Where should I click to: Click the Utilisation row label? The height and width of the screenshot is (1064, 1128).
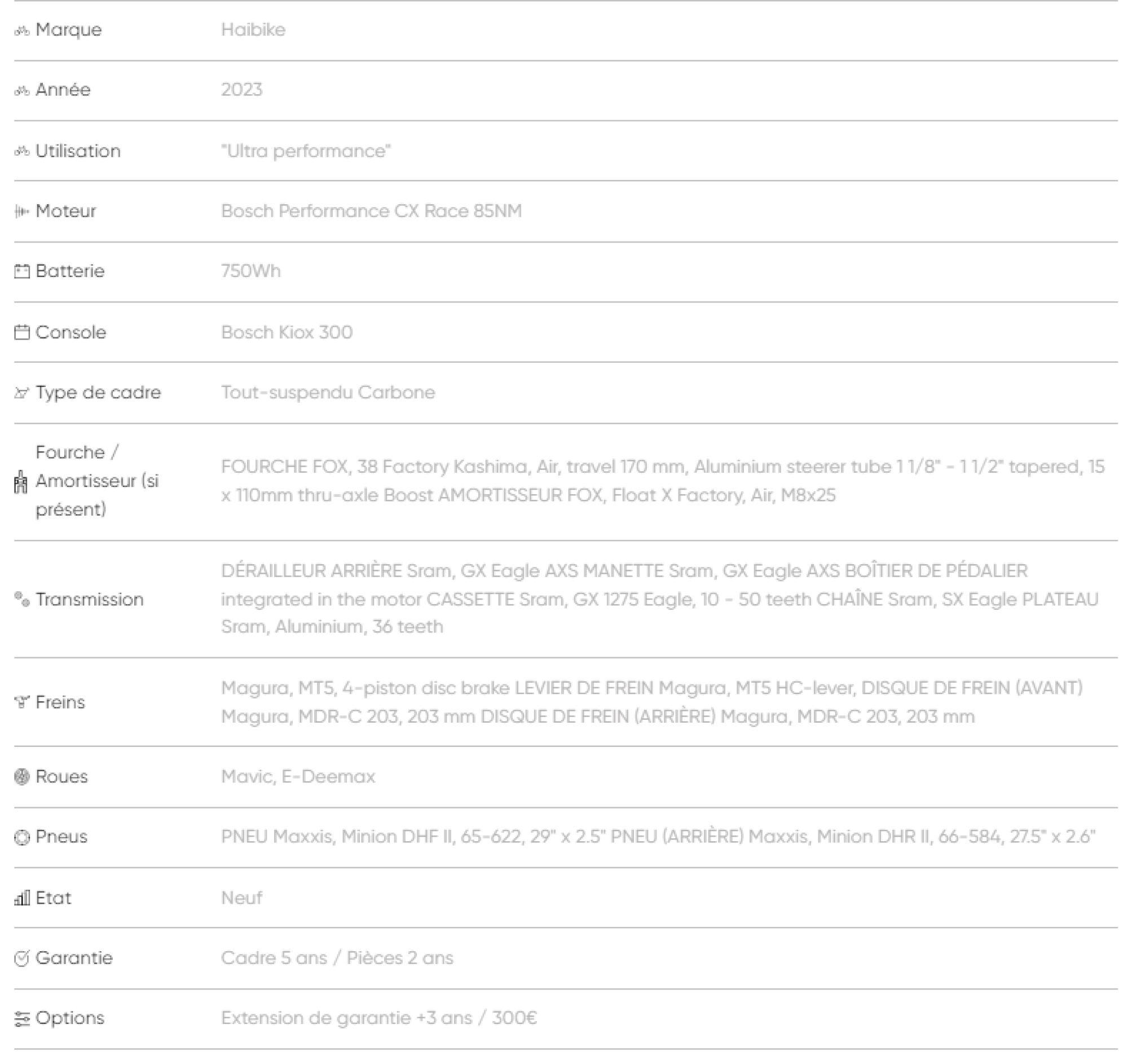[78, 151]
